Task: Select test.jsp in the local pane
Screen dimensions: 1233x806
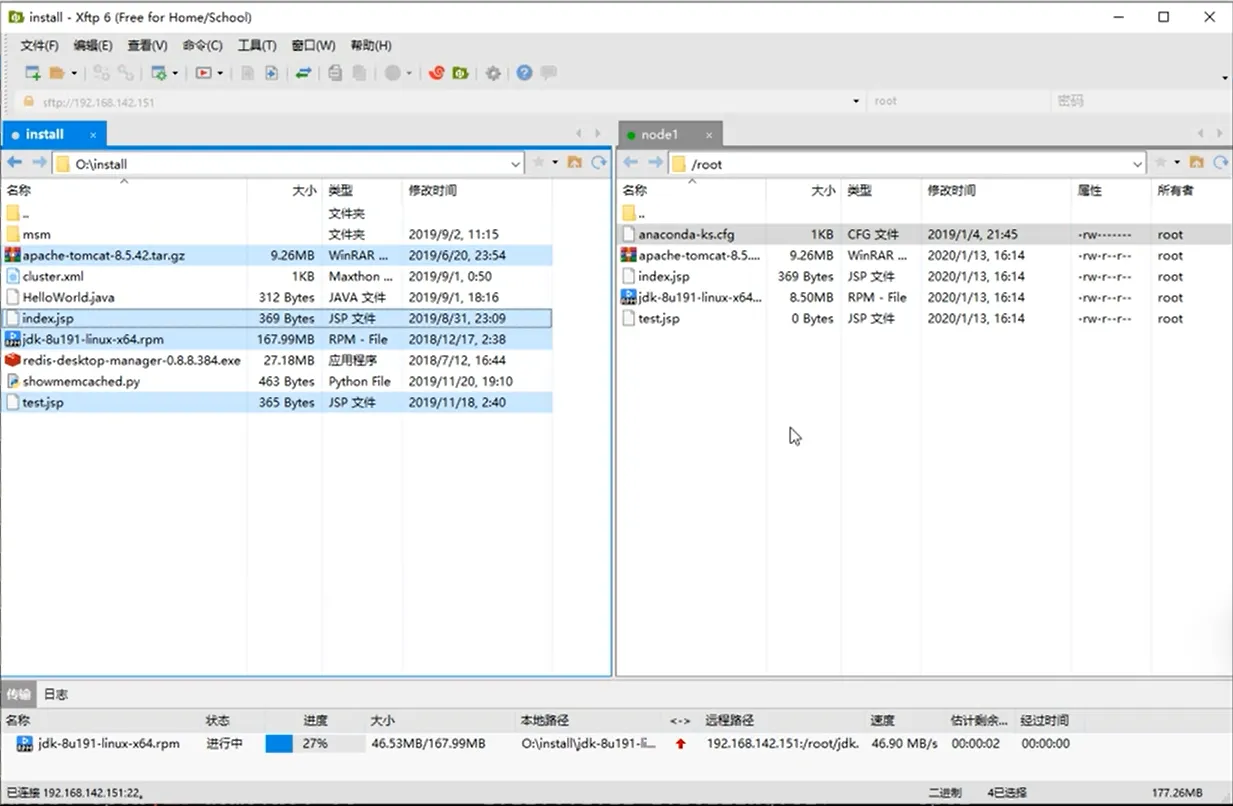Action: 276,402
